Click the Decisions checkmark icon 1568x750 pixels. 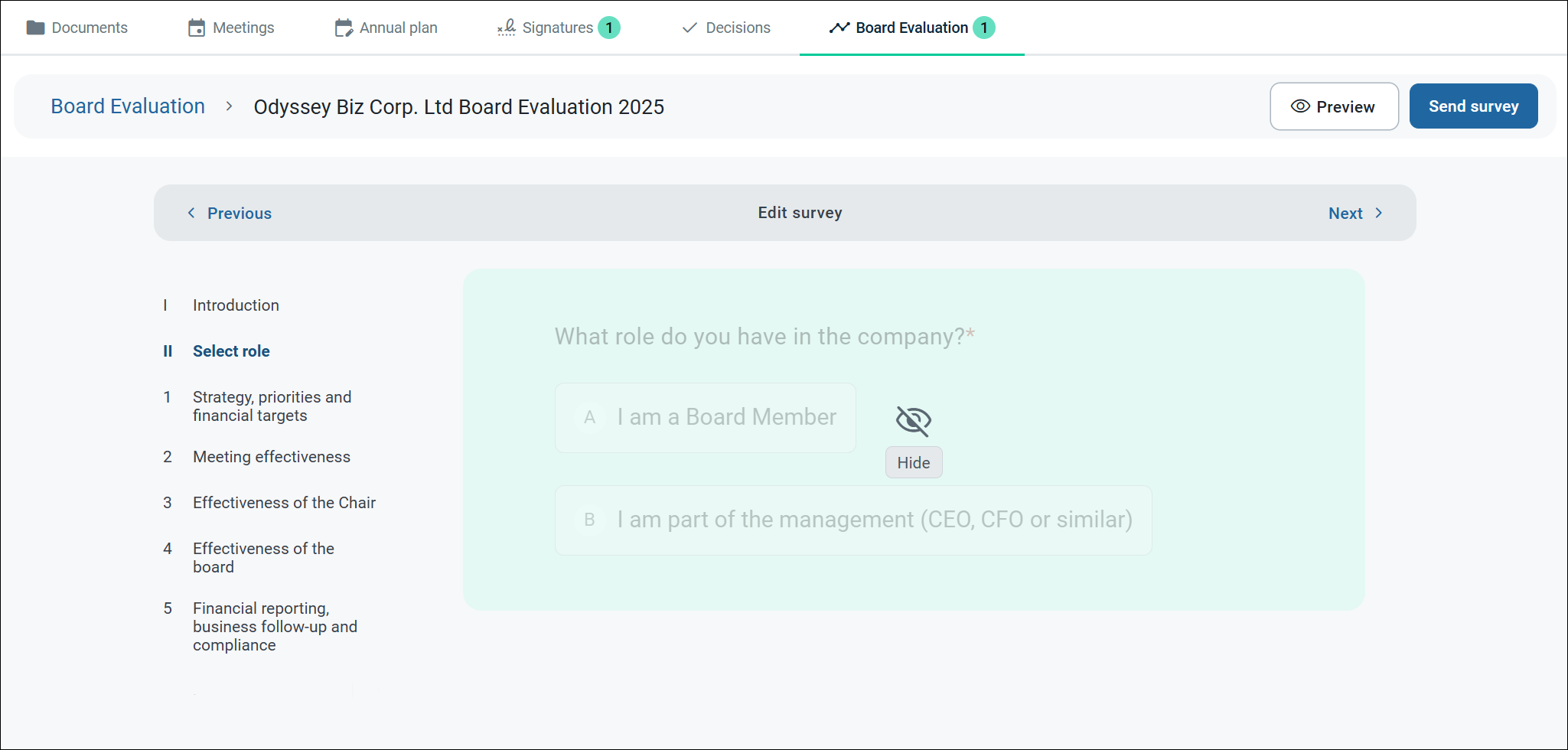click(689, 28)
